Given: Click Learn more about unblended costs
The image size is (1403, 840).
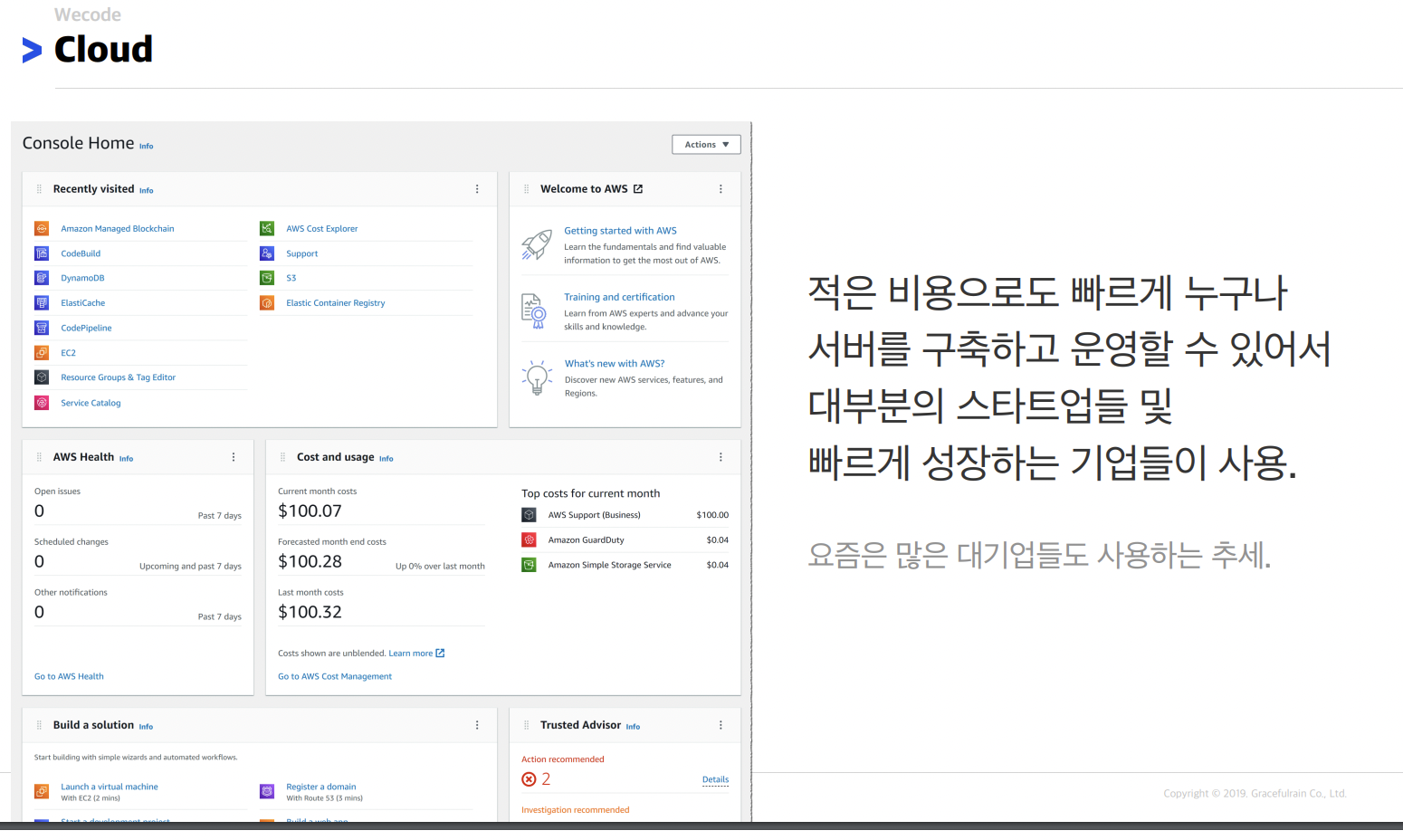Looking at the screenshot, I should (x=411, y=653).
